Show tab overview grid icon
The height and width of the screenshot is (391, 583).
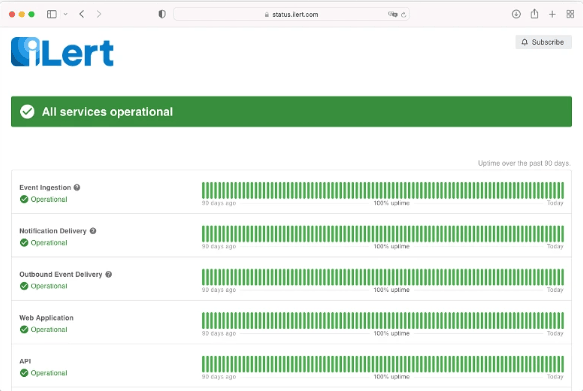pos(570,14)
